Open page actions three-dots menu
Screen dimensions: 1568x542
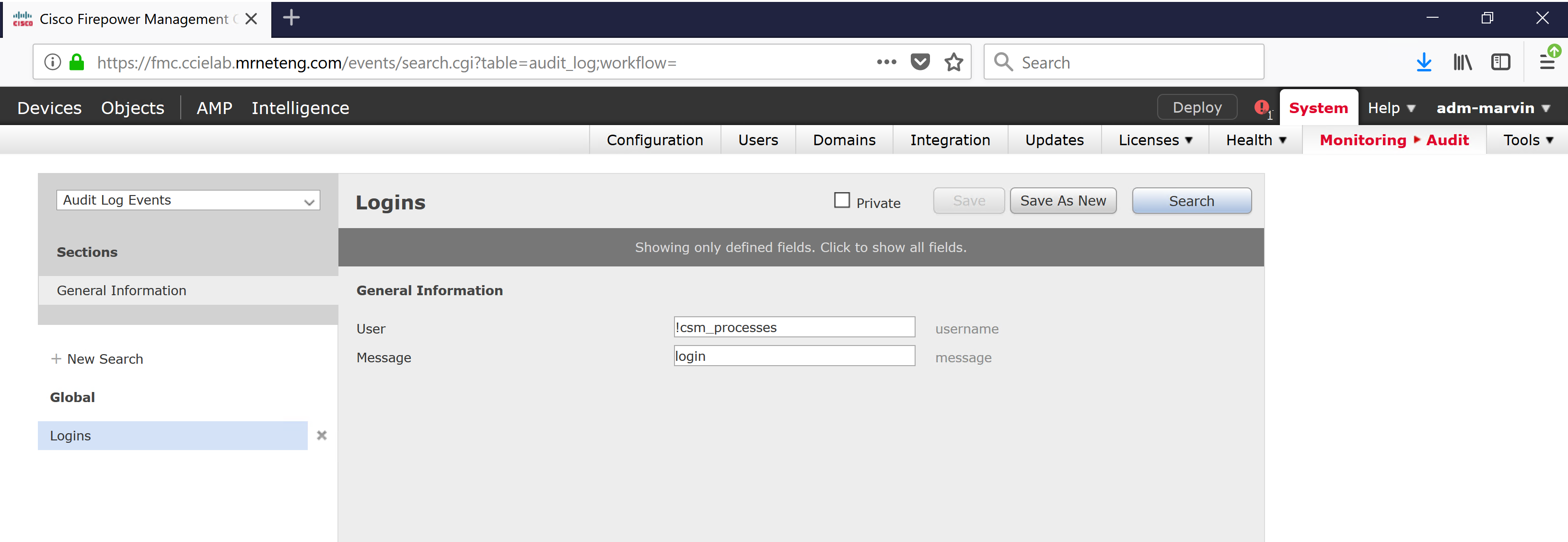pos(886,62)
